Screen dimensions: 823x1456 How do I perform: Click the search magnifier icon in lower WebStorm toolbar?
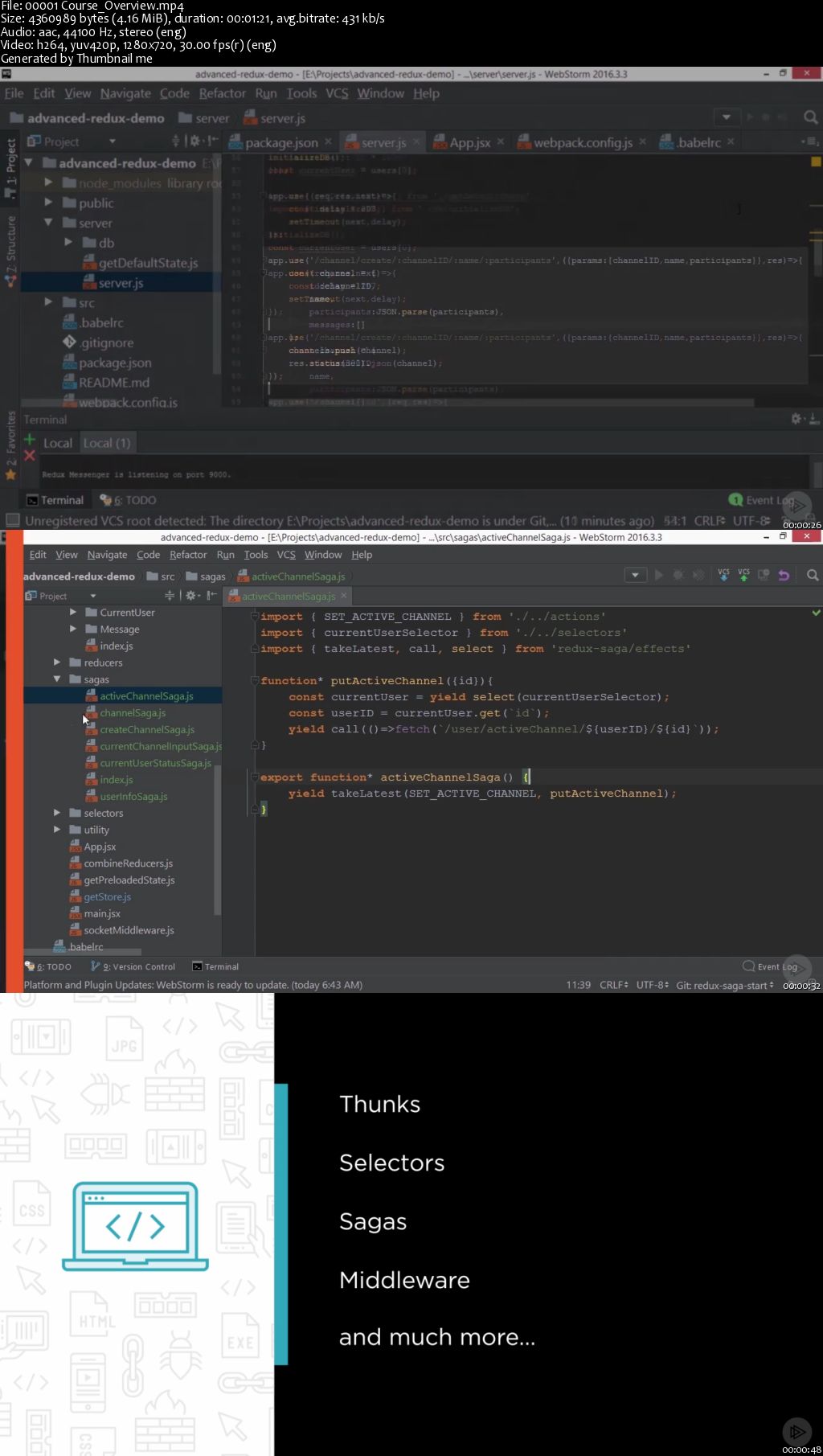[x=813, y=576]
